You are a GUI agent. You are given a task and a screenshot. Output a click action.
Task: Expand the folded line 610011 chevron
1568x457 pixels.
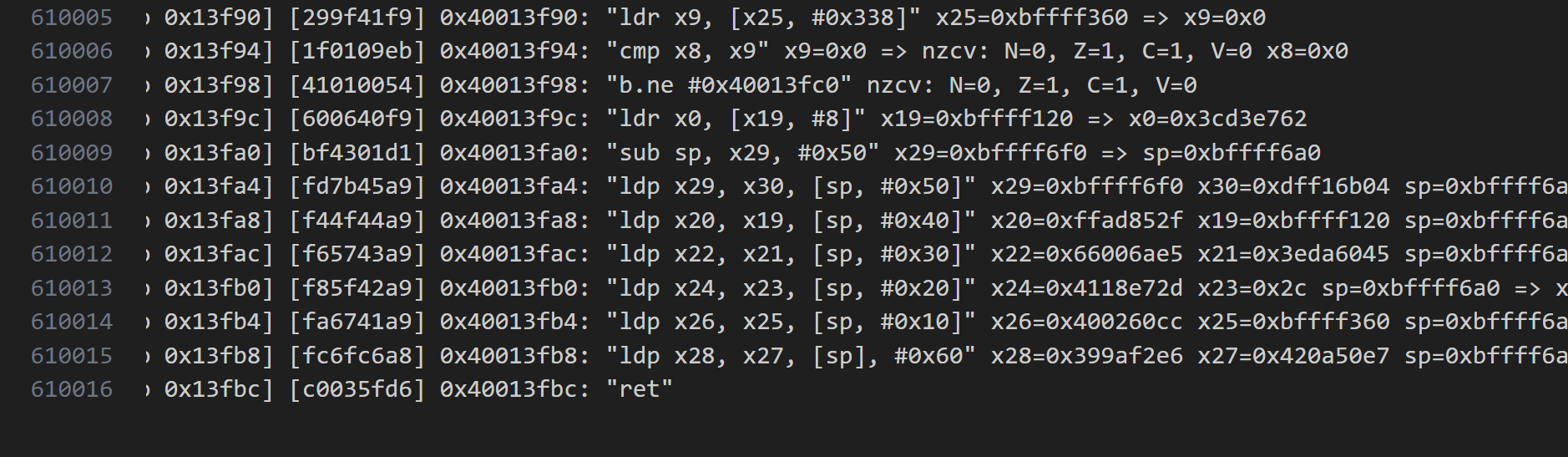click(147, 221)
